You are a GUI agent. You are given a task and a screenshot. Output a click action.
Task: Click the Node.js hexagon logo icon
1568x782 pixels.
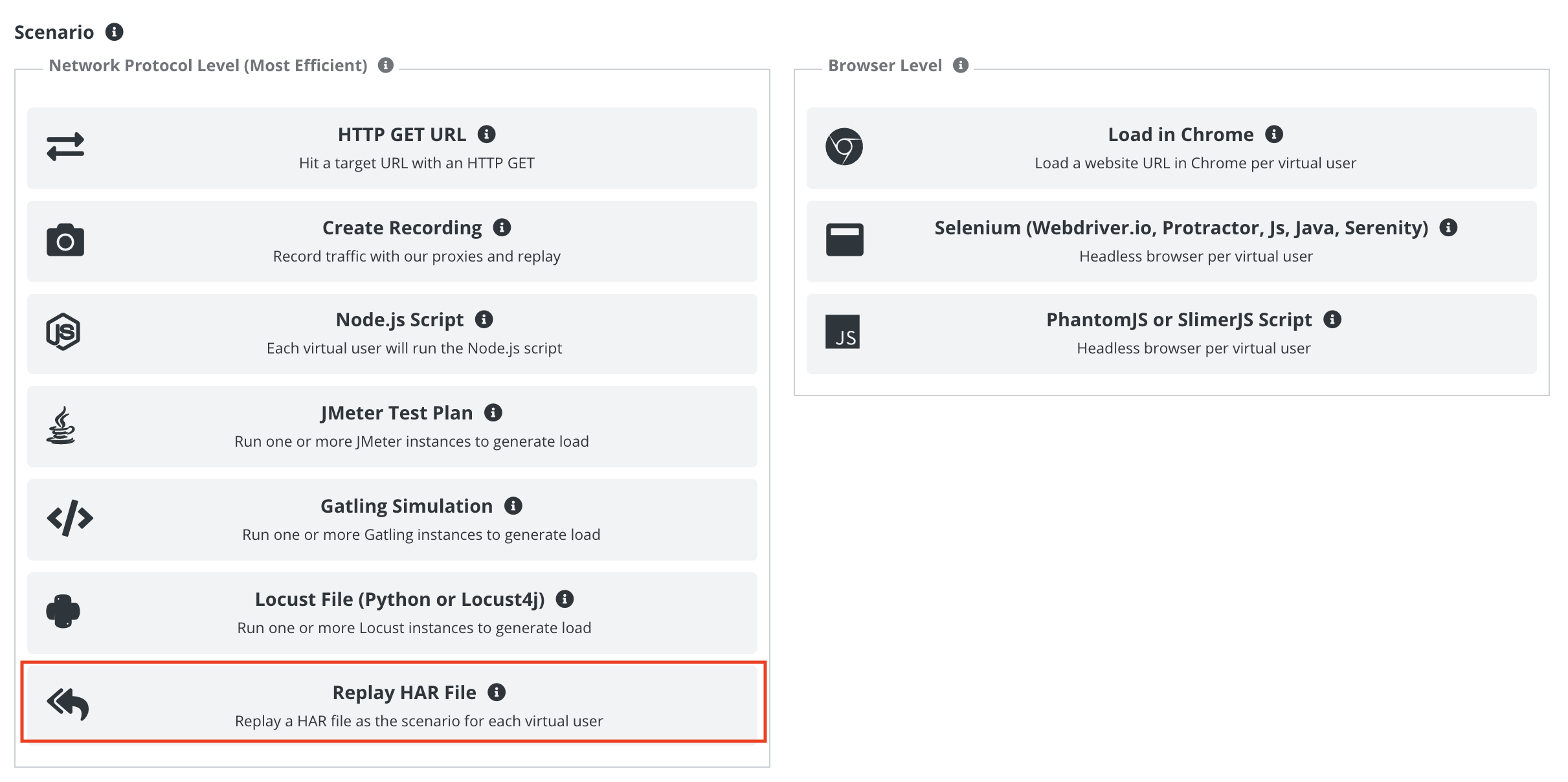coord(63,332)
